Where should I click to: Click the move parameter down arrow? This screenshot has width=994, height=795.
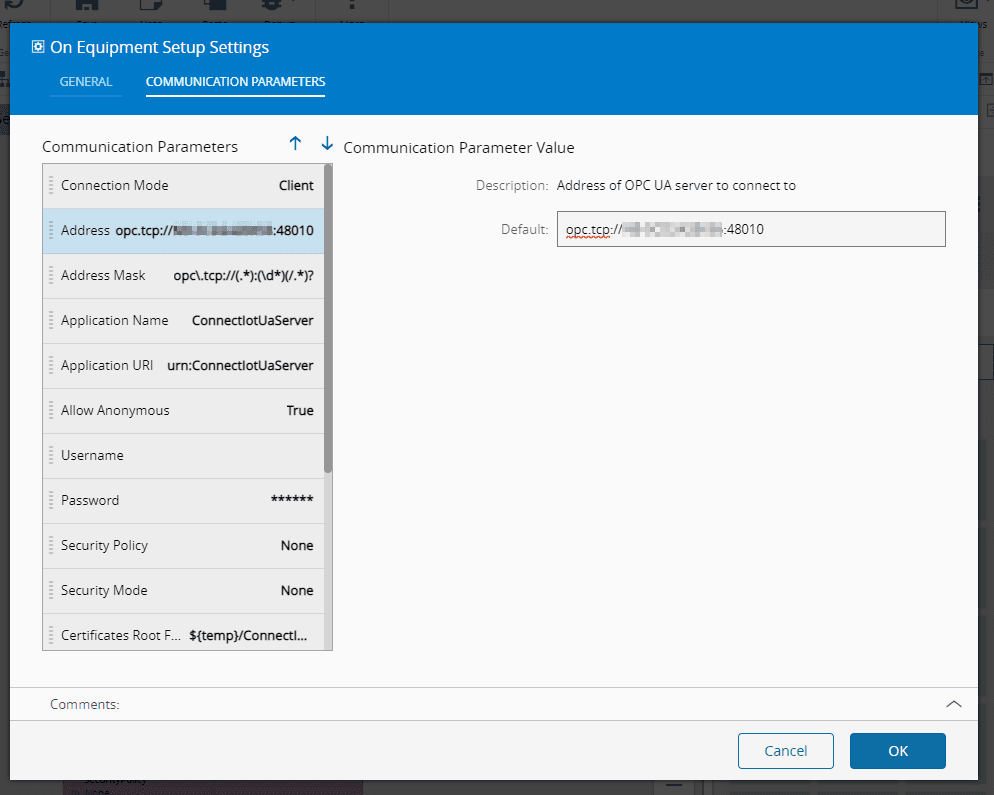pos(327,144)
